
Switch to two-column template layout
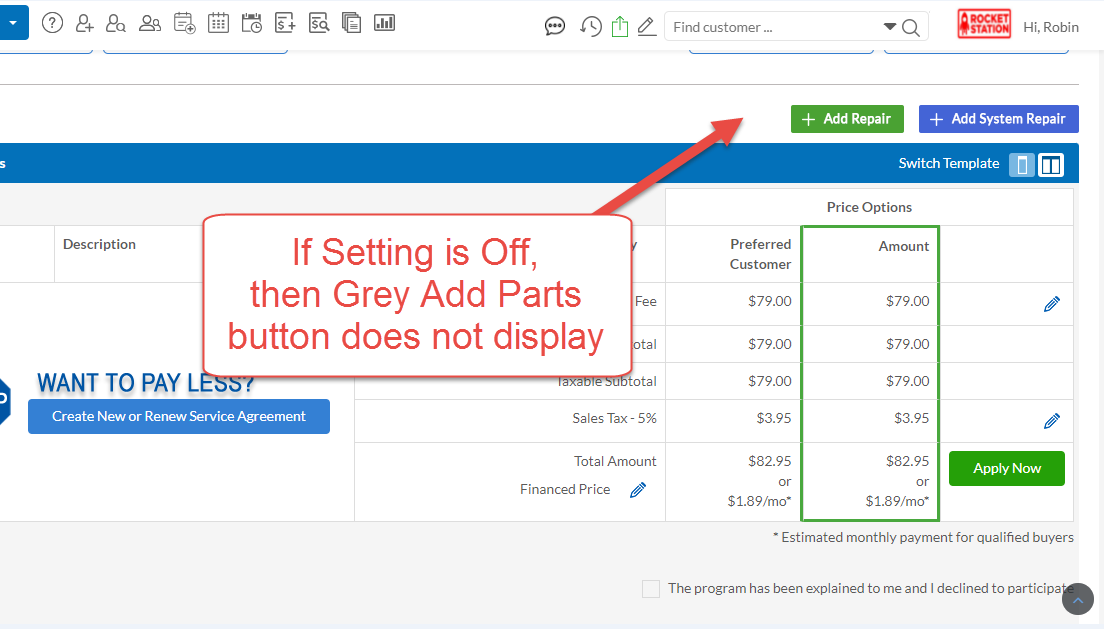click(x=1051, y=165)
